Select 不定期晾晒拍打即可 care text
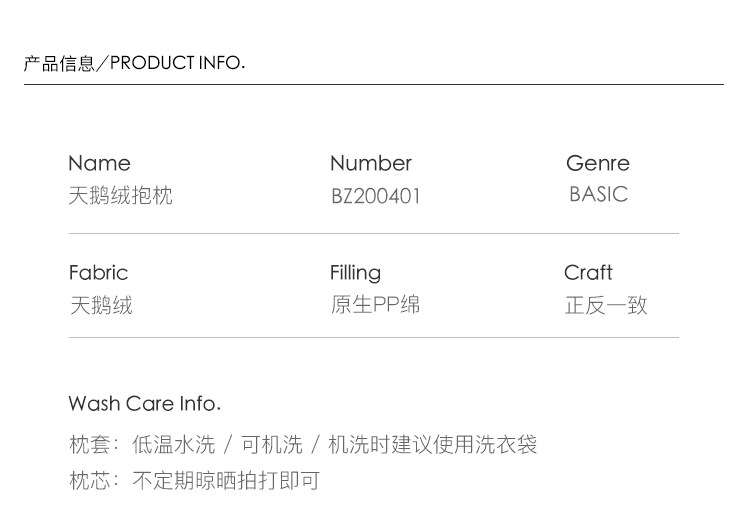The height and width of the screenshot is (523, 750). [225, 481]
